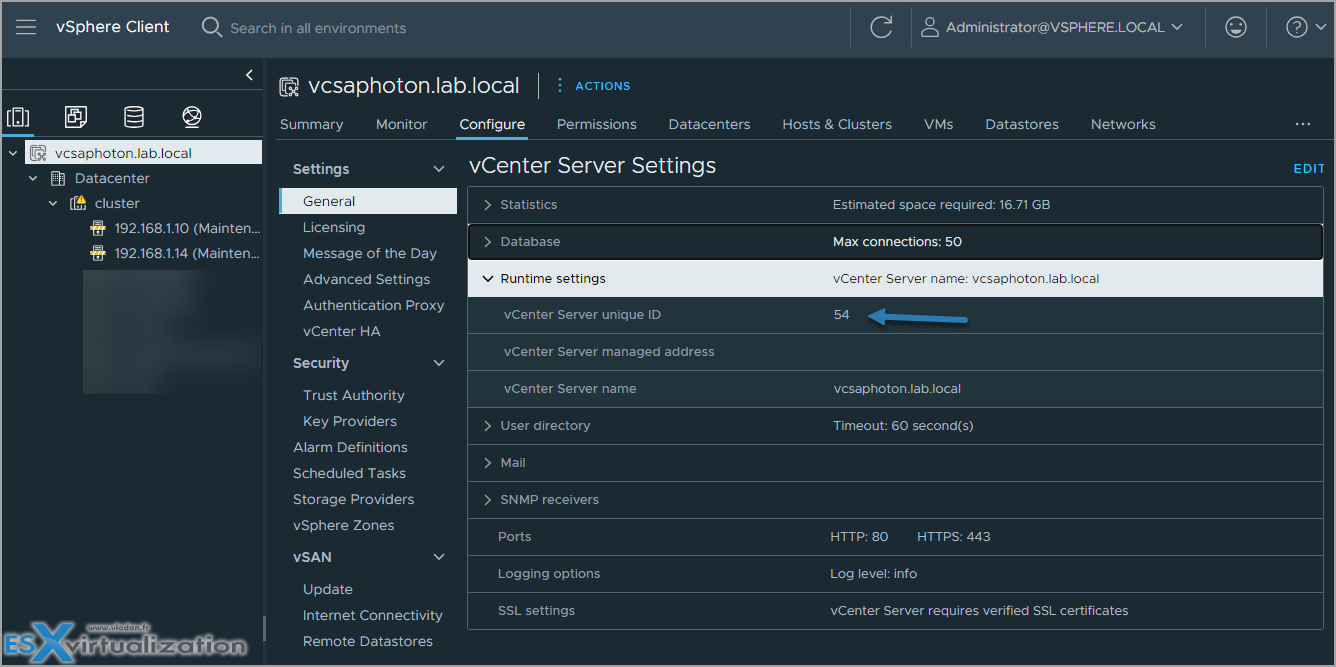Select Trust Authority

coord(354,395)
